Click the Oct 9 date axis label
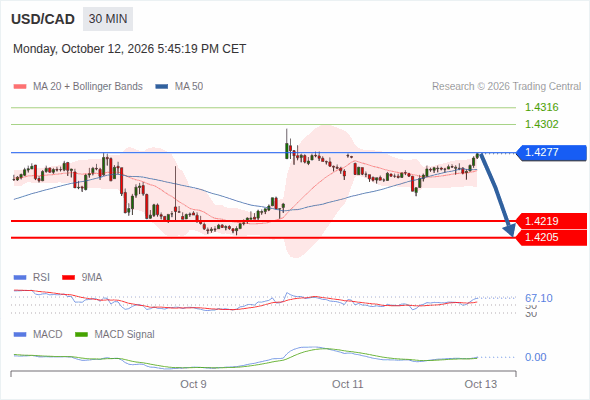This screenshot has height=400, width=590. (193, 384)
